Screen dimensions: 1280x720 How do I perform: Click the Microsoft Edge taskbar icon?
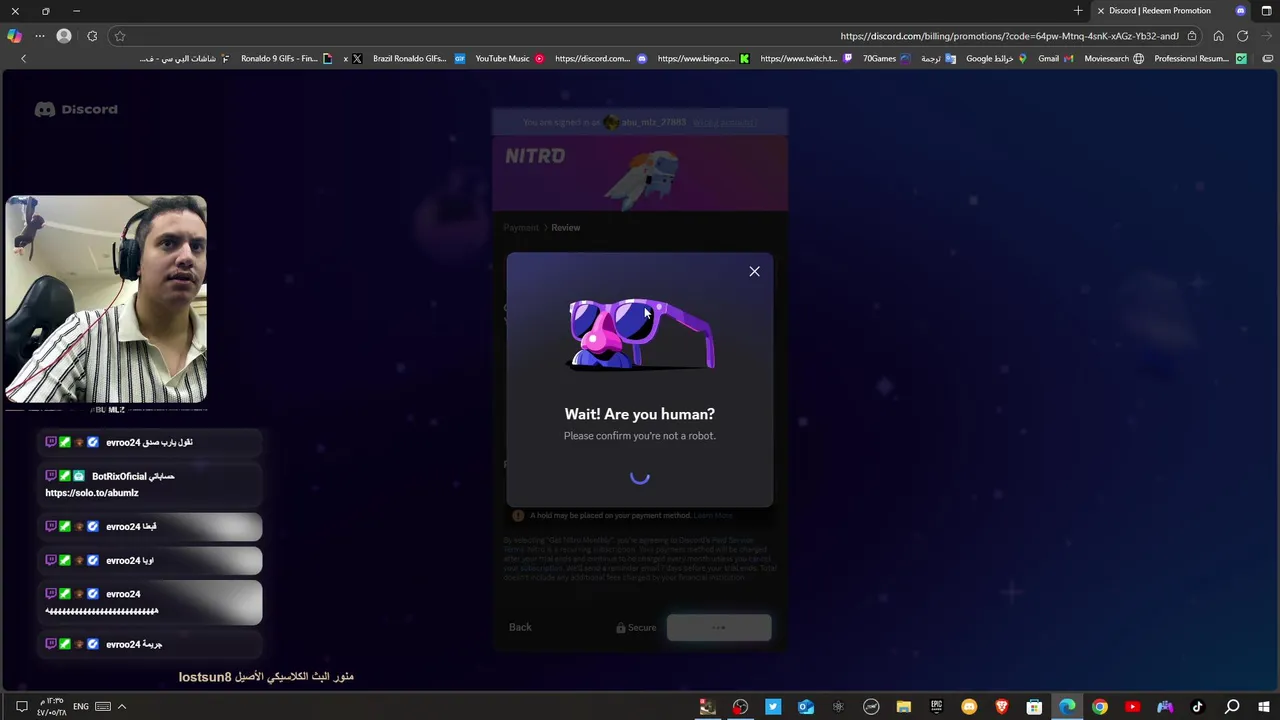(1067, 707)
